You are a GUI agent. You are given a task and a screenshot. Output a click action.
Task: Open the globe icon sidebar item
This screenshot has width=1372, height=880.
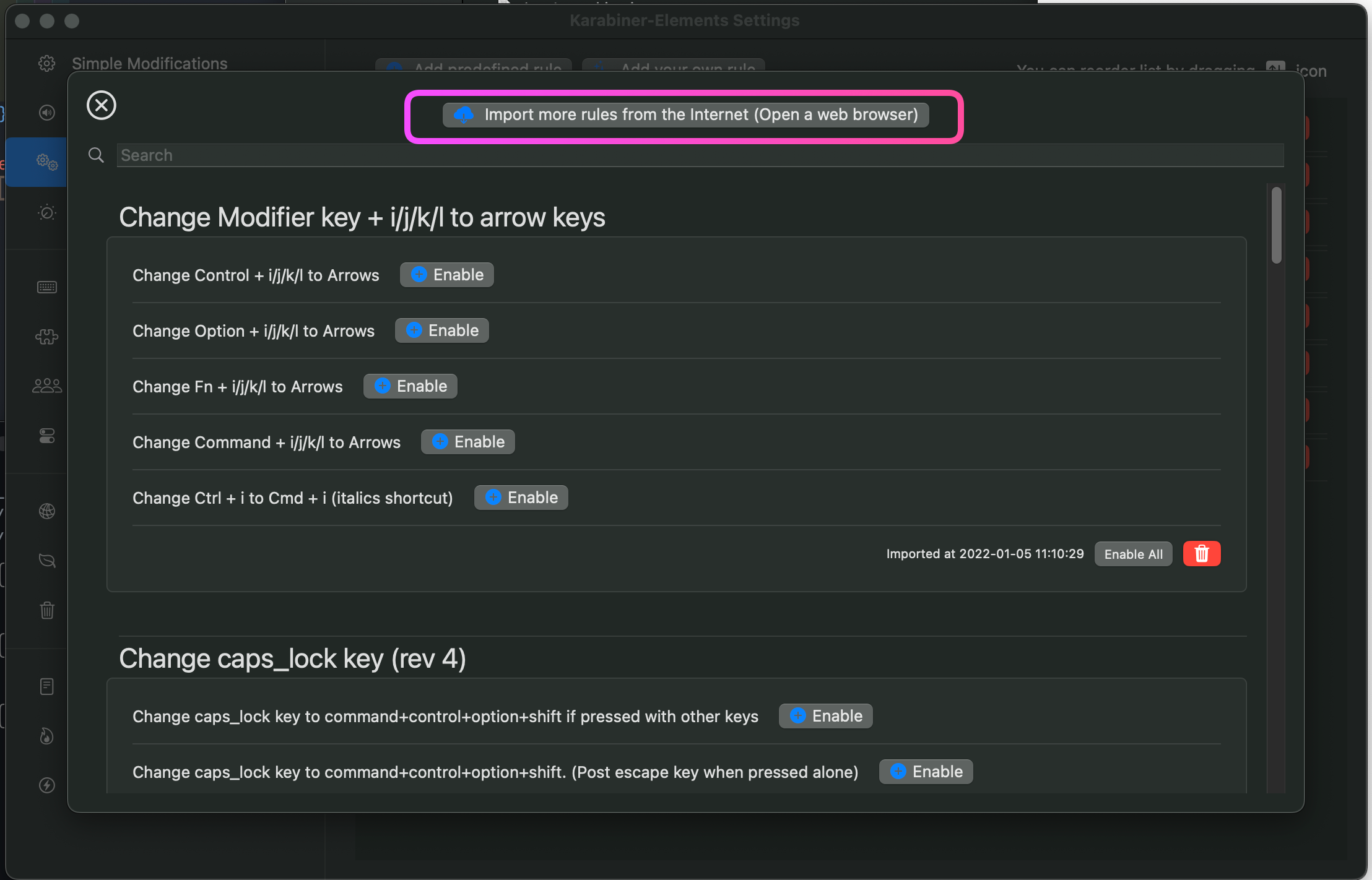click(47, 511)
